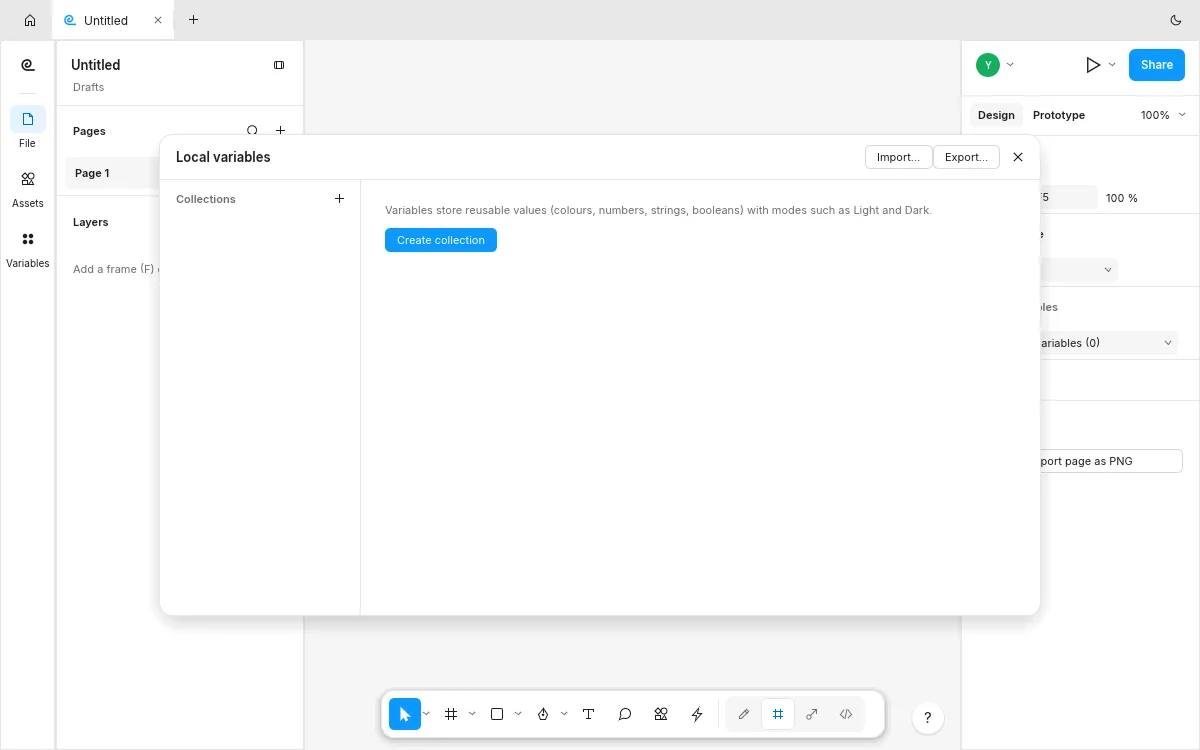The height and width of the screenshot is (750, 1200).
Task: Click the Import... button
Action: coord(898,157)
